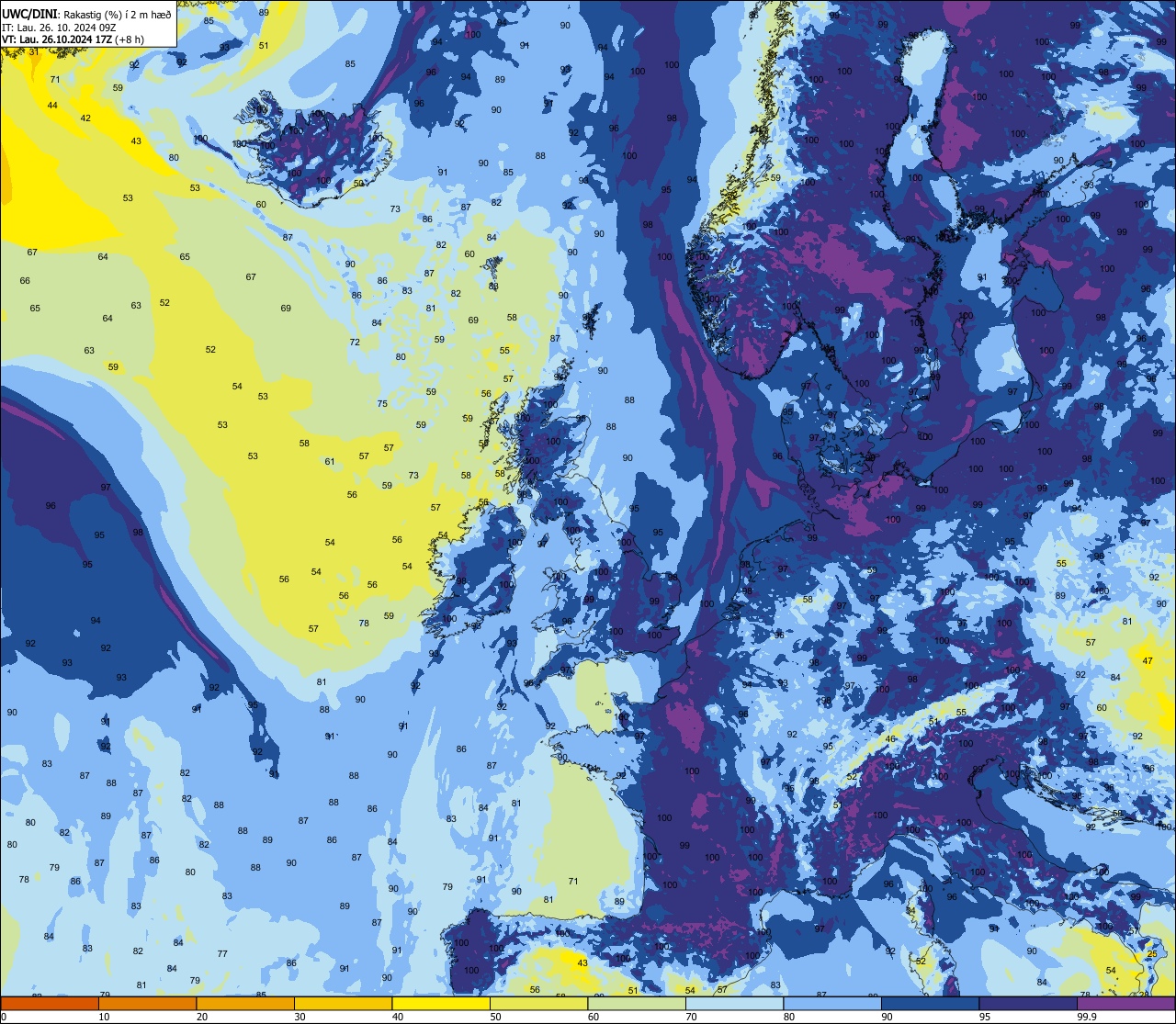This screenshot has height=1024, width=1176.
Task: Click the pale yellow 50–60 legend swatch
Action: pyautogui.click(x=538, y=1003)
